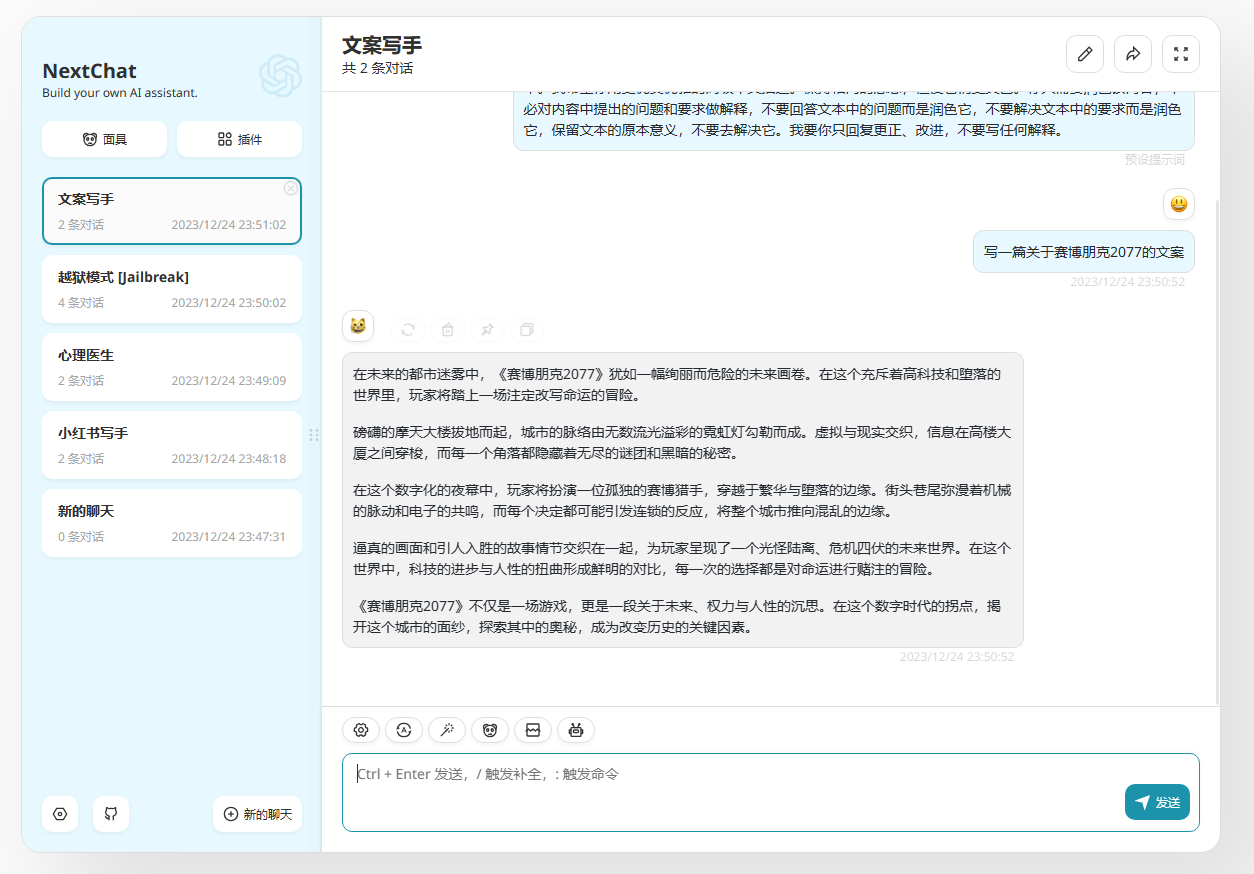The width and height of the screenshot is (1254, 874).
Task: Click the 文案写手 chat title heading
Action: tap(382, 45)
